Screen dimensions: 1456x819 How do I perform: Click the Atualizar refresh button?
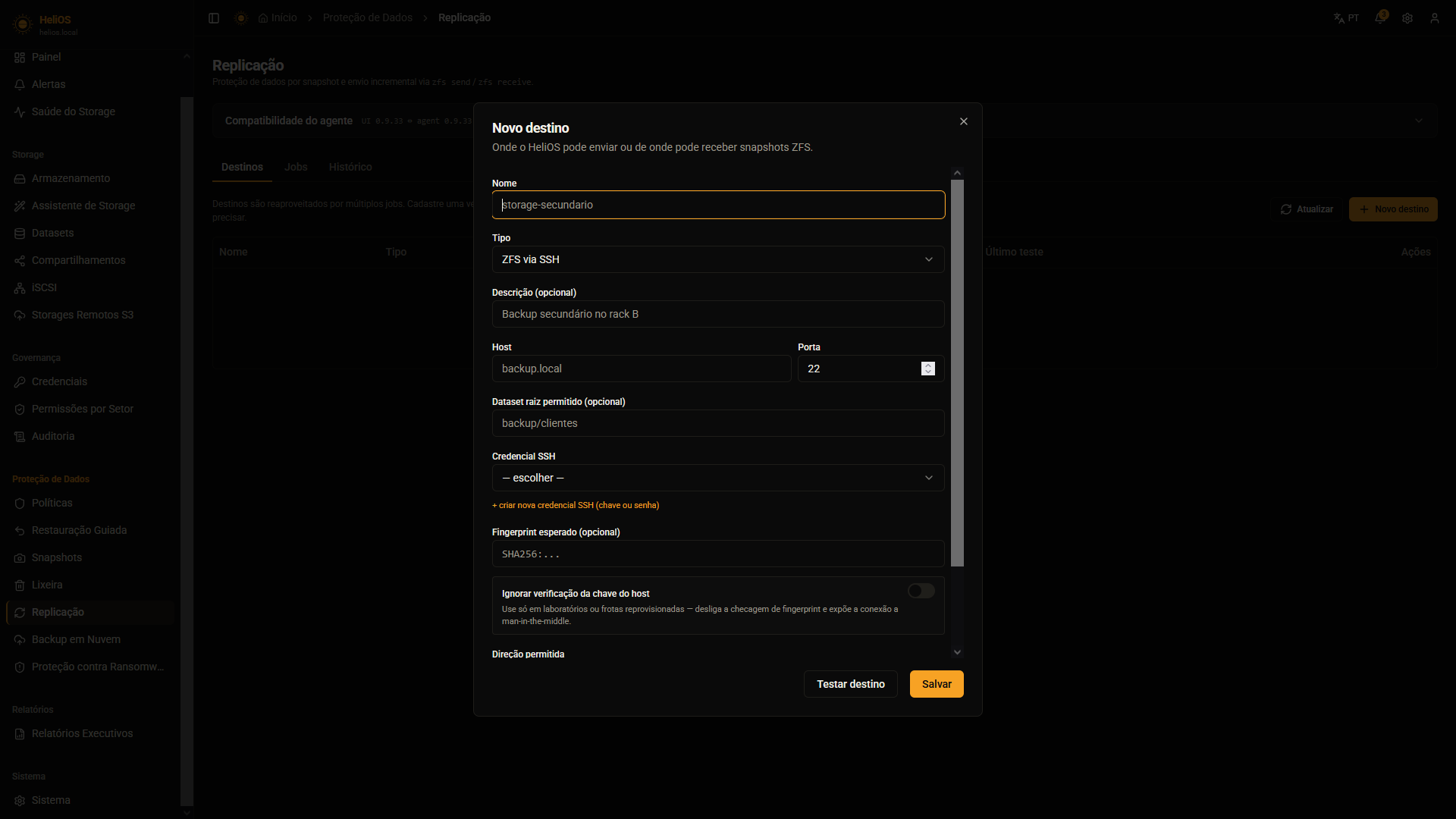click(1307, 209)
